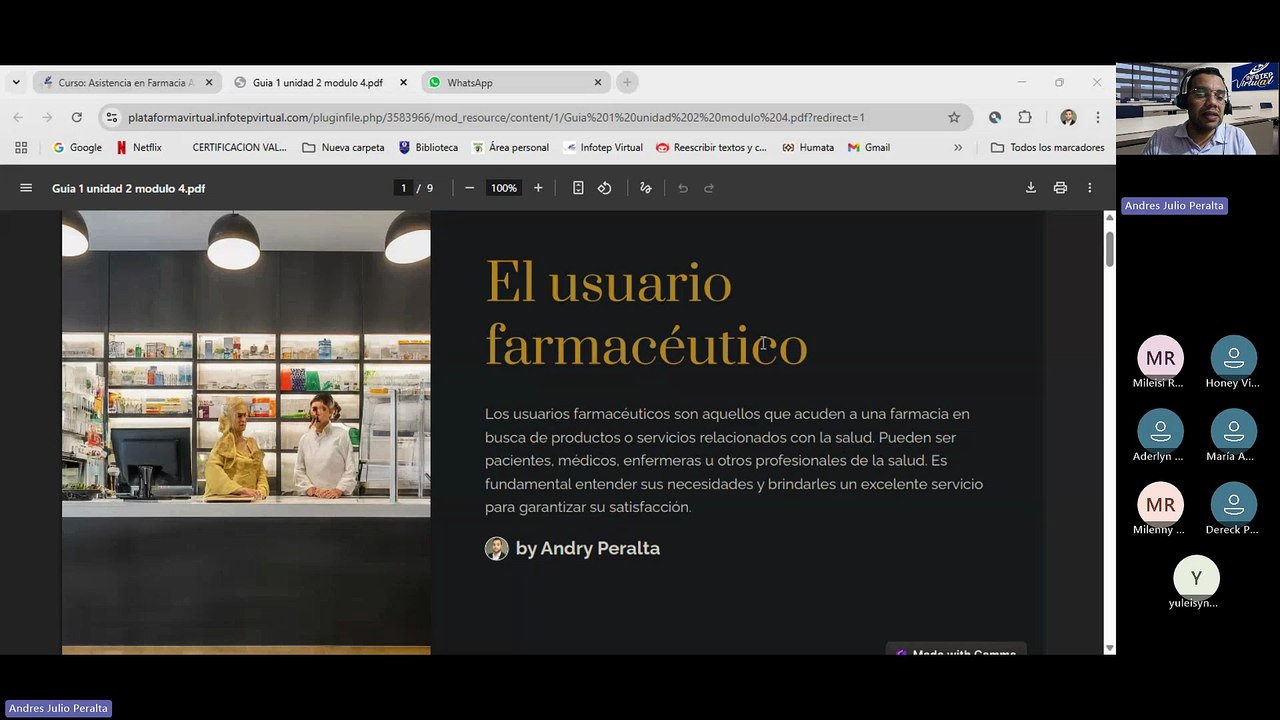This screenshot has width=1280, height=720.
Task: Go back to the previous page
Action: tap(18, 117)
